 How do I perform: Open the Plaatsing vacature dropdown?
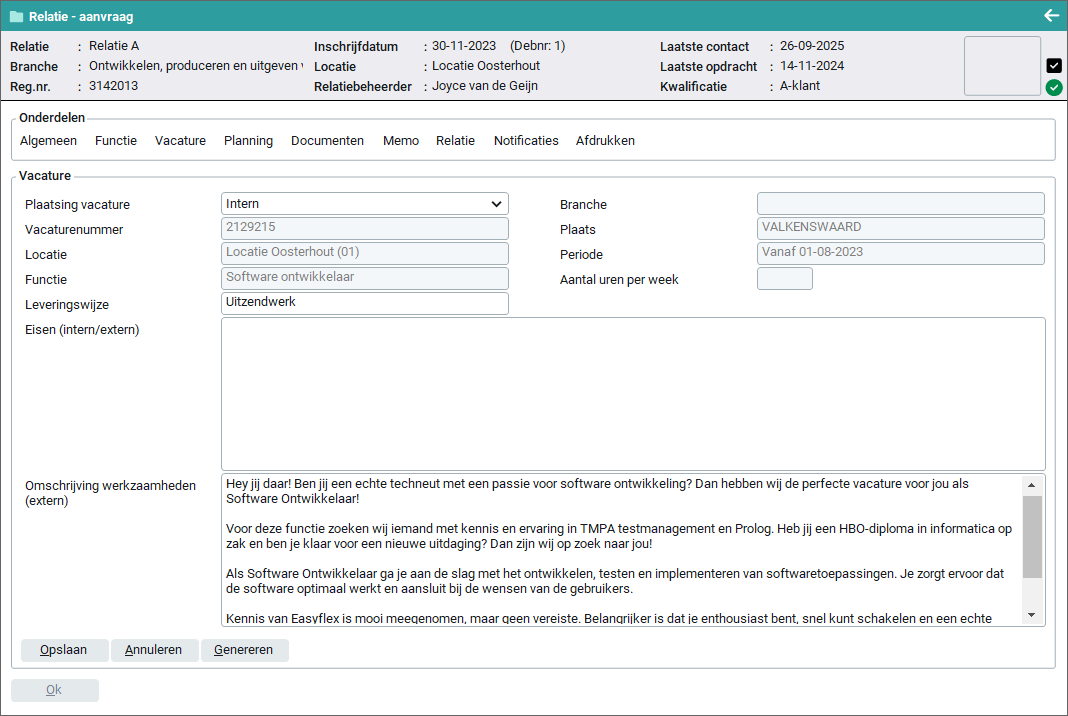364,204
